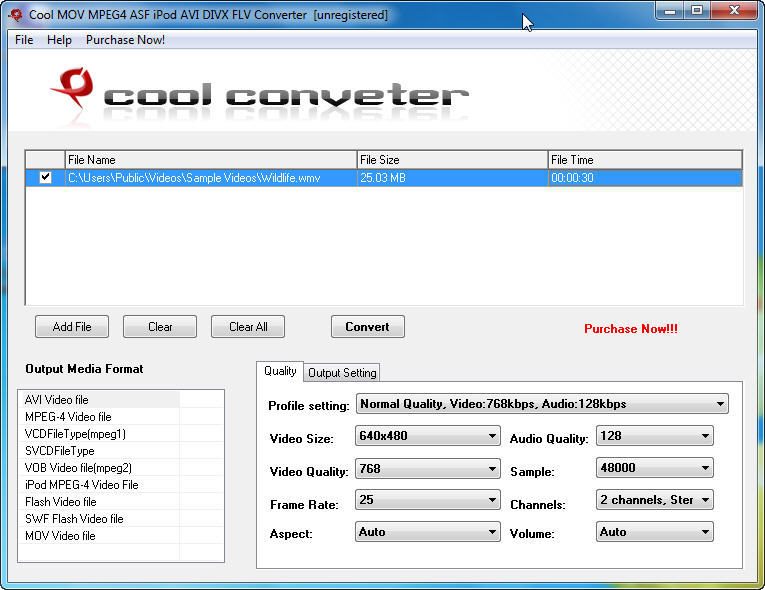Expand the Sample rate dropdown
The image size is (765, 590).
coord(654,468)
